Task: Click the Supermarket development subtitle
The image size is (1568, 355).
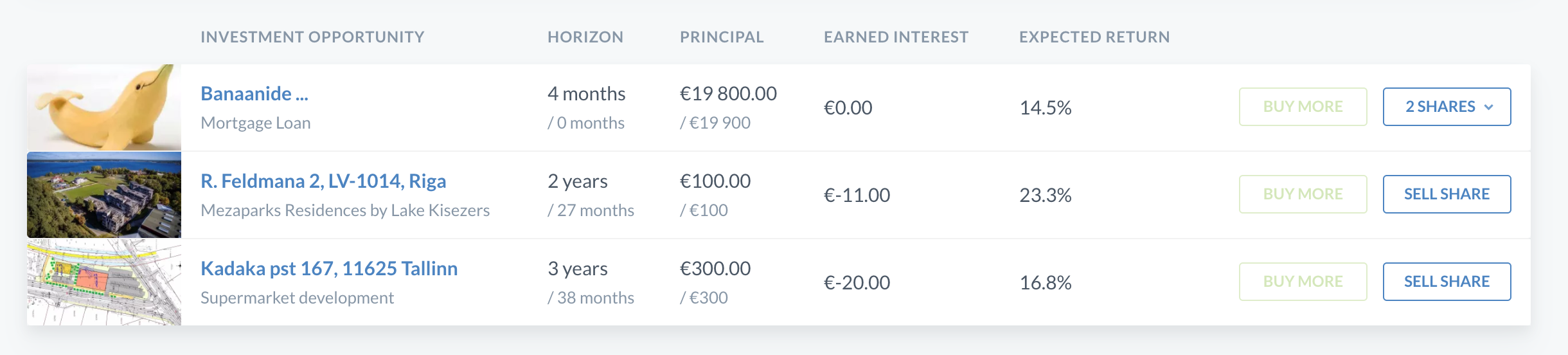Action: (297, 298)
